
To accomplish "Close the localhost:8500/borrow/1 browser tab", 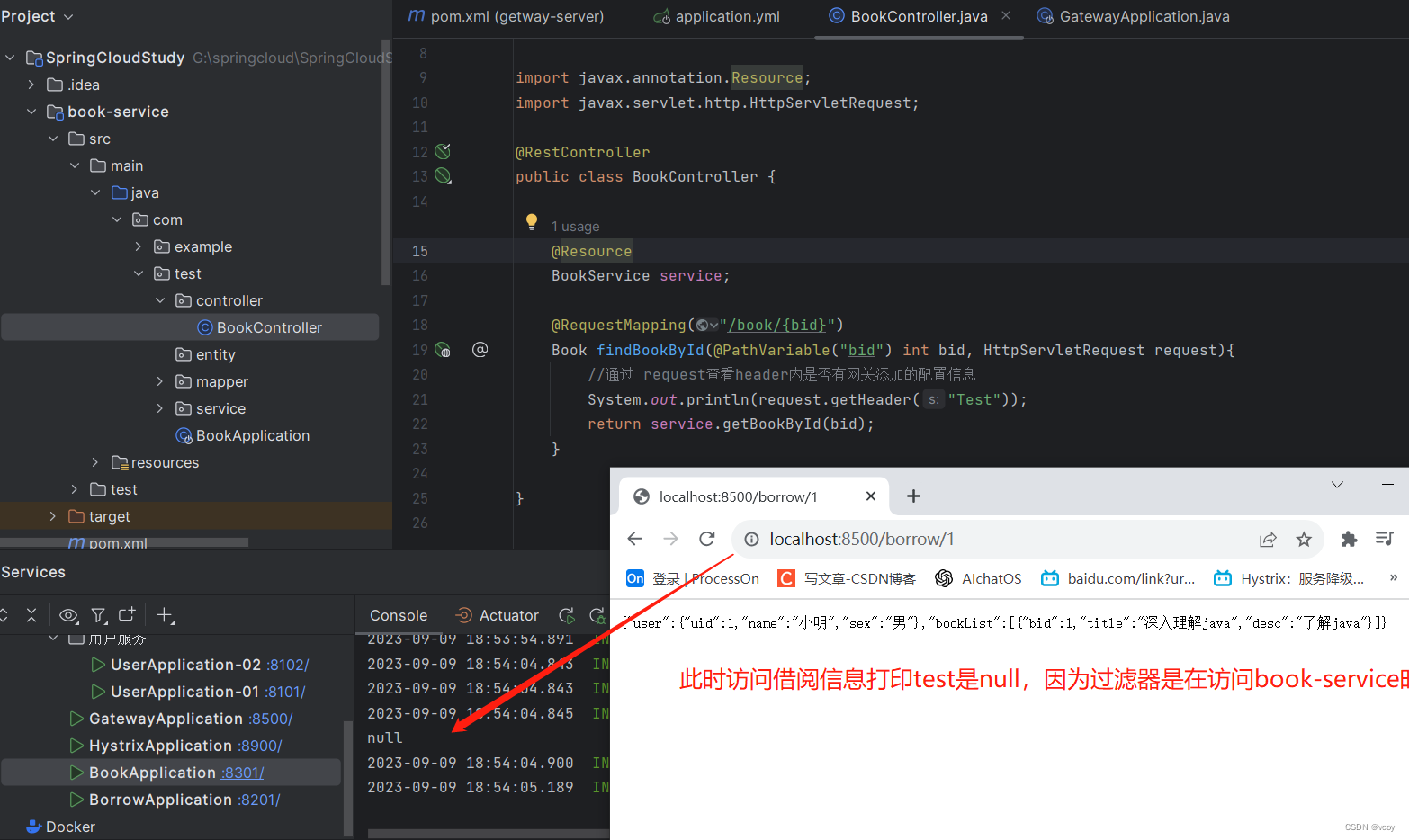I will click(871, 496).
